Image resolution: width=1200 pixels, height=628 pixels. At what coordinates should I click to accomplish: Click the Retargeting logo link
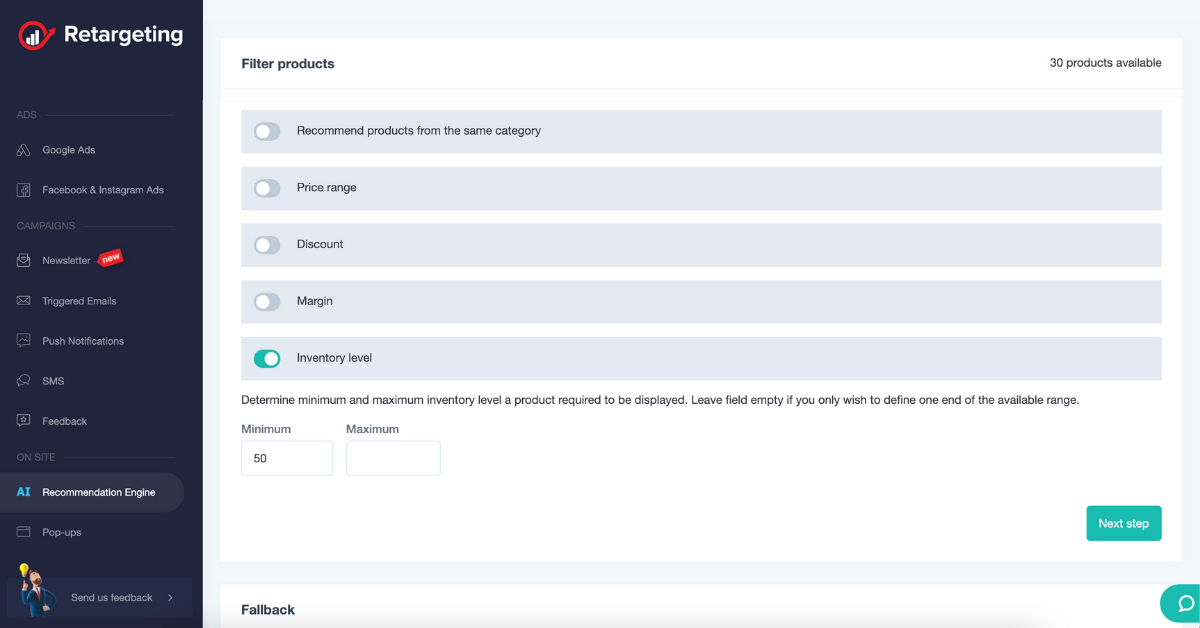(x=101, y=36)
